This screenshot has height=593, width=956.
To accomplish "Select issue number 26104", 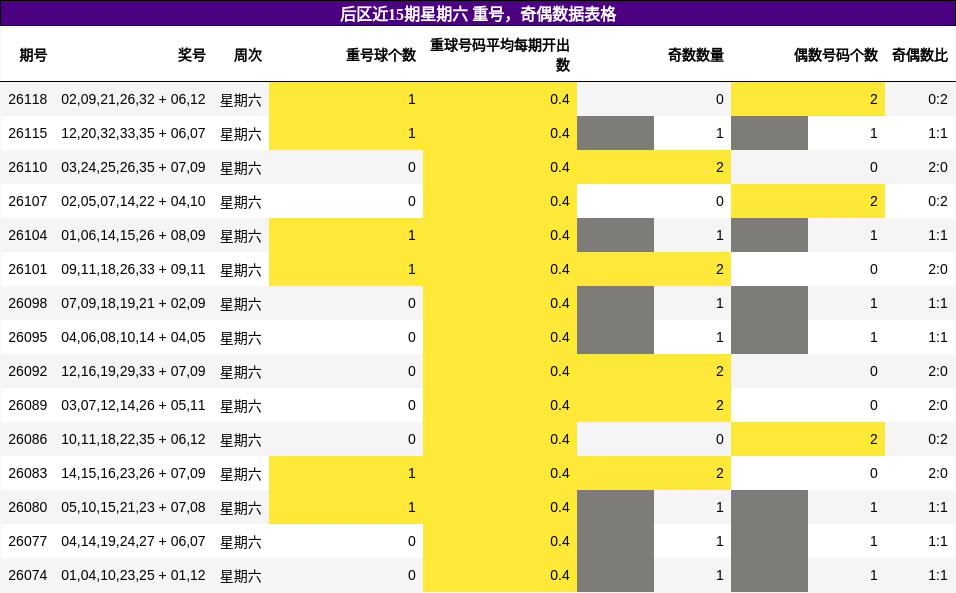I will 27,235.
